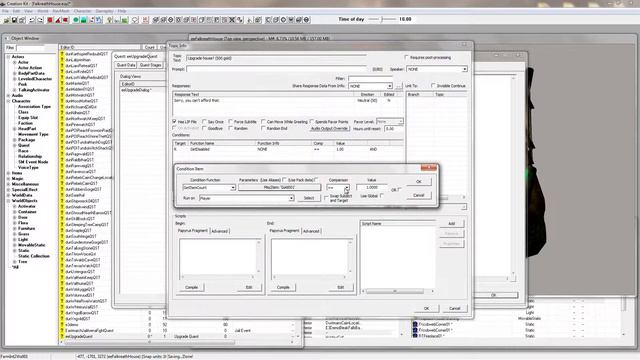Open the Comparison operator dropdown
The image size is (640, 360).
pyautogui.click(x=347, y=188)
